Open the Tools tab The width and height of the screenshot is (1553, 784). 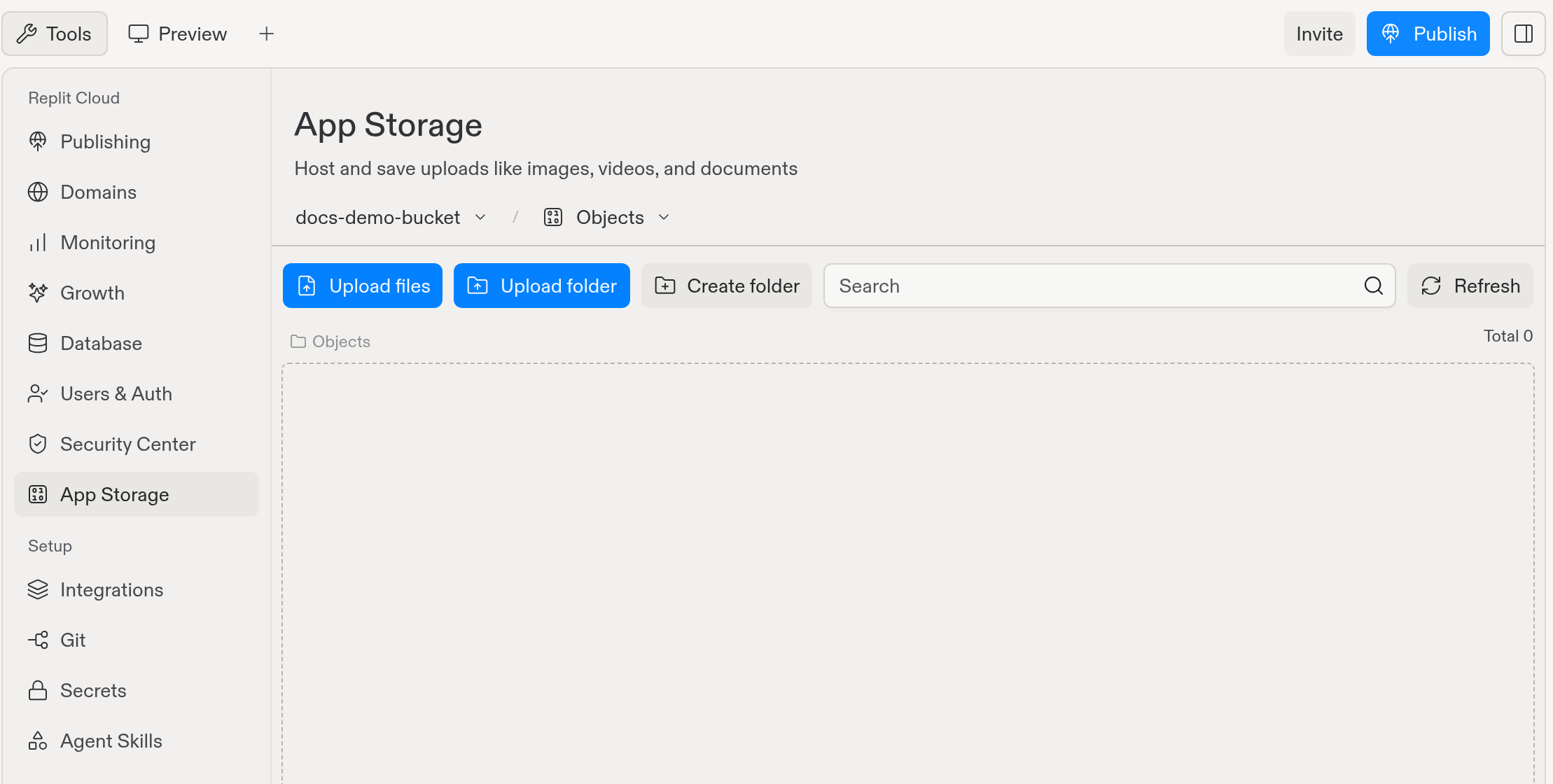click(x=55, y=34)
